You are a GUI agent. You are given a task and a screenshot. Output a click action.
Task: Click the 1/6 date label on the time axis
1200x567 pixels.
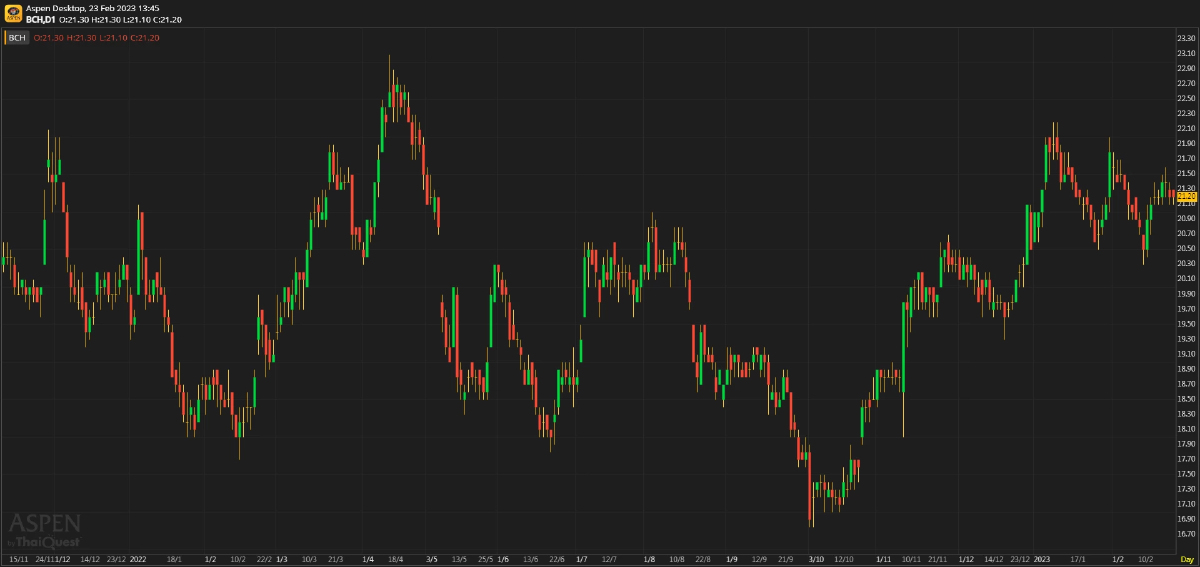(503, 559)
